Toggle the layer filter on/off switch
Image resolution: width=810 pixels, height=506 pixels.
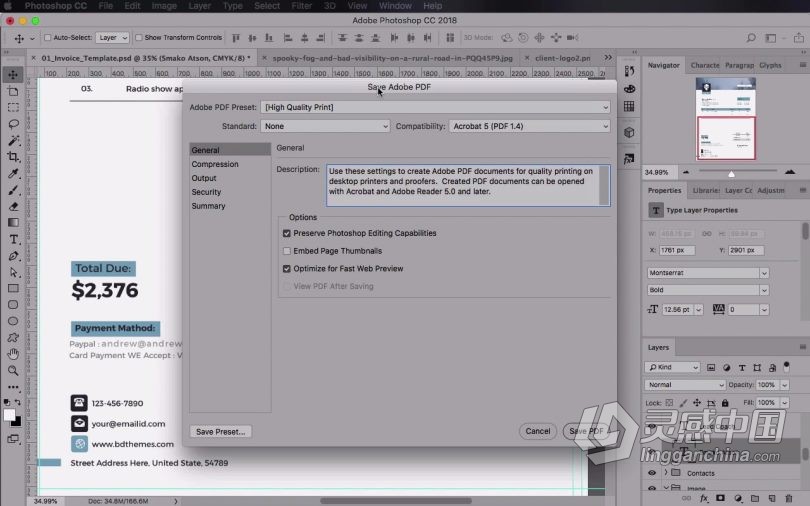(x=786, y=367)
